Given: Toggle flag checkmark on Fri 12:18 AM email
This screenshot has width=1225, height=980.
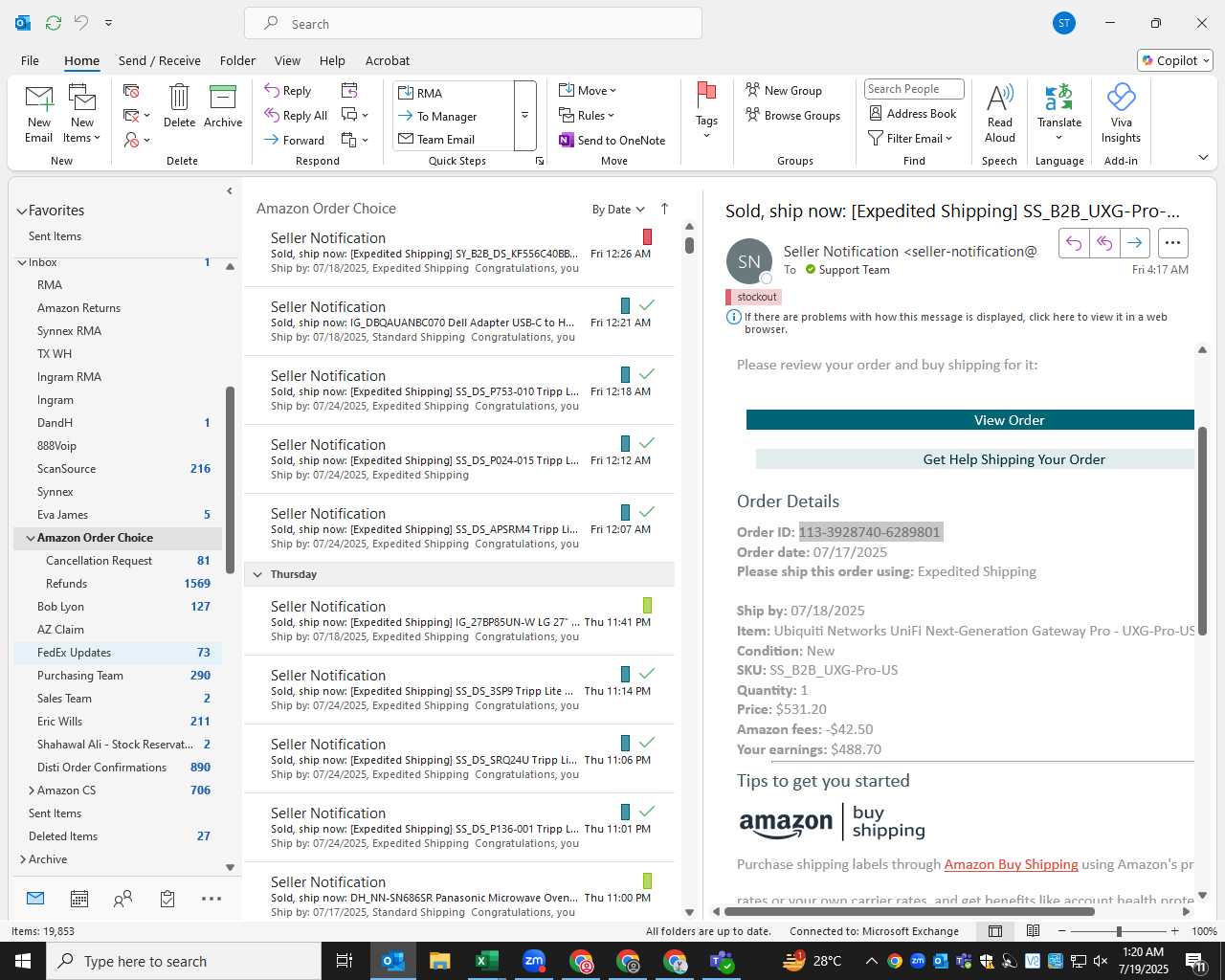Looking at the screenshot, I should point(647,374).
